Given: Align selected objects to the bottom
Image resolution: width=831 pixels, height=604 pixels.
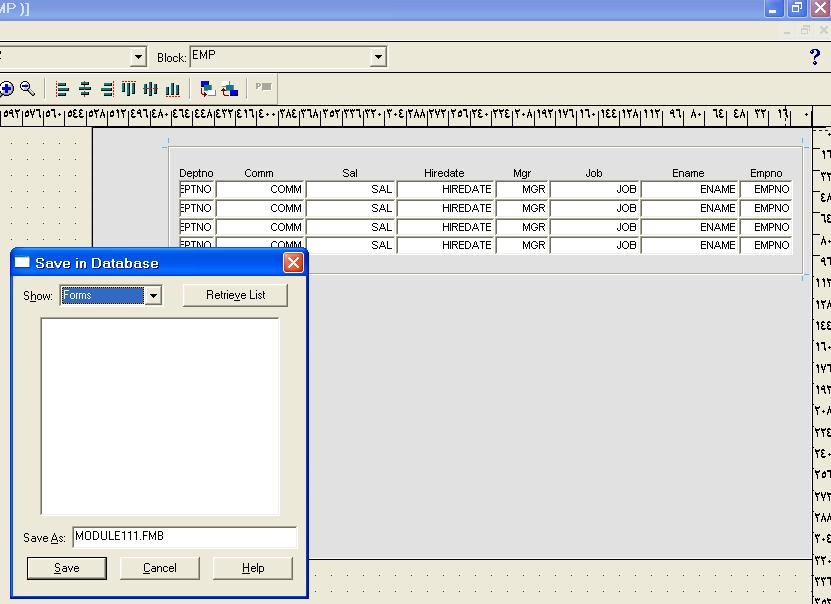Looking at the screenshot, I should 172,88.
